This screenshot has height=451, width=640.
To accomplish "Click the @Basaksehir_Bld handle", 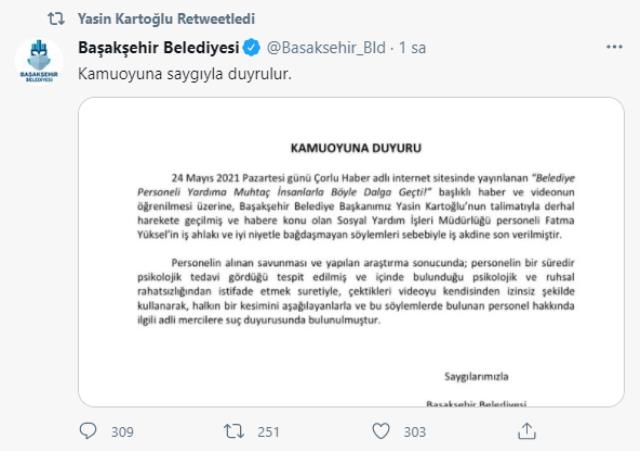I will coord(326,47).
